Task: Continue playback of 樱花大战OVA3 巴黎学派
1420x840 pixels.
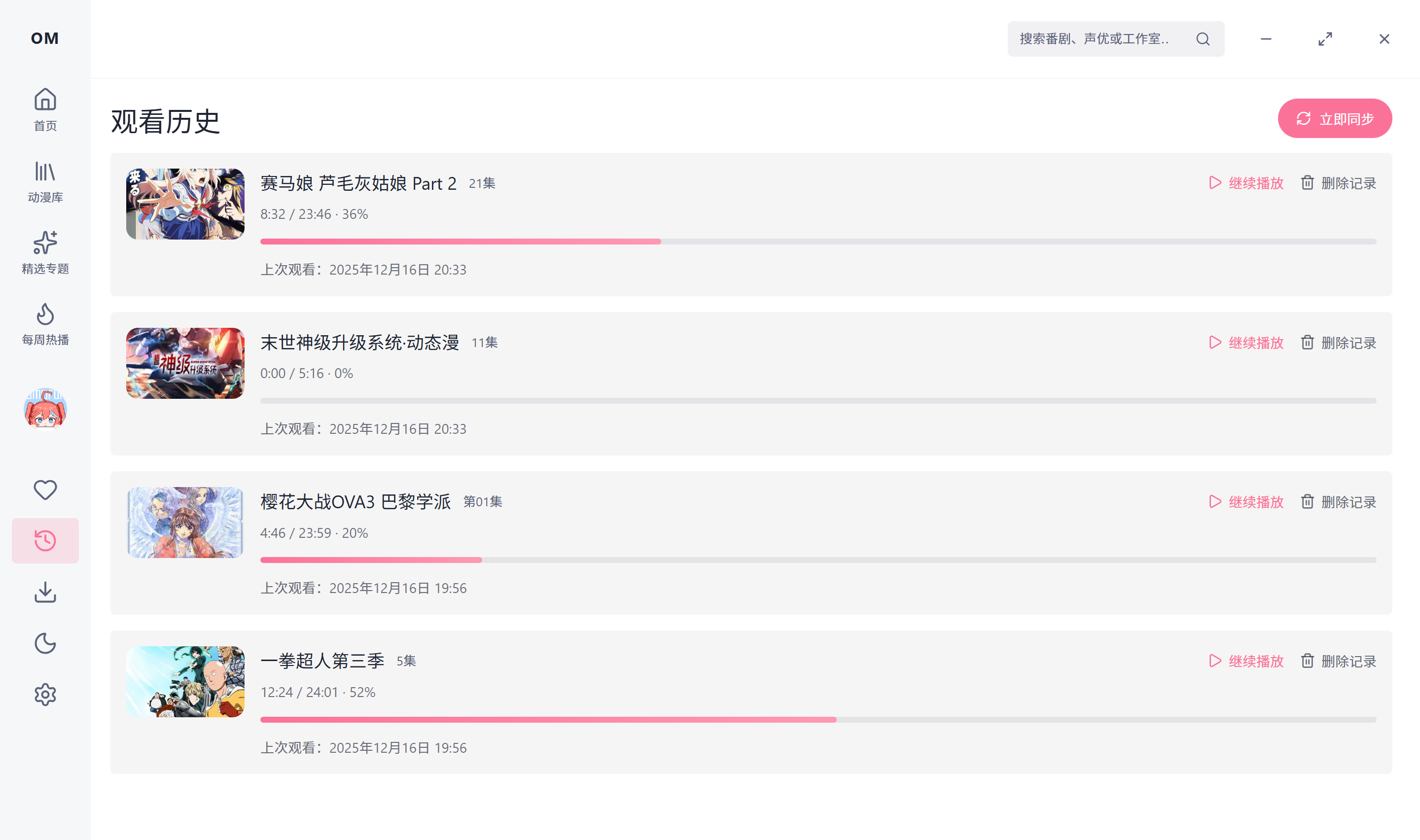Action: tap(1245, 501)
